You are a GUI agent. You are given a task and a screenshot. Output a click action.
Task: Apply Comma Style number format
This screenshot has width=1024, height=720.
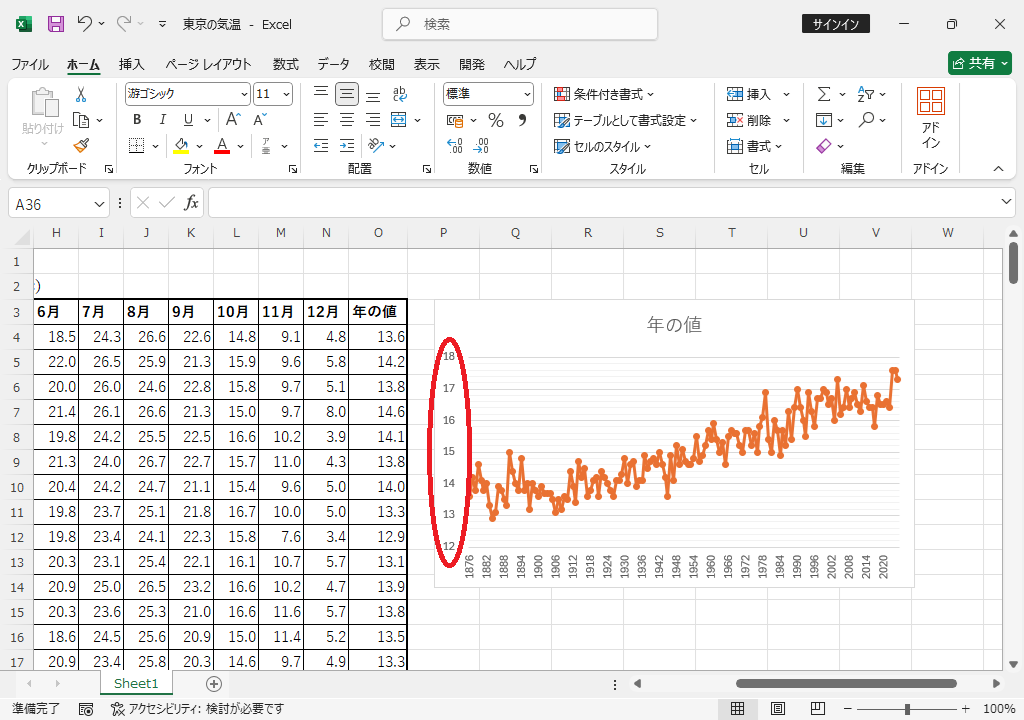[522, 120]
